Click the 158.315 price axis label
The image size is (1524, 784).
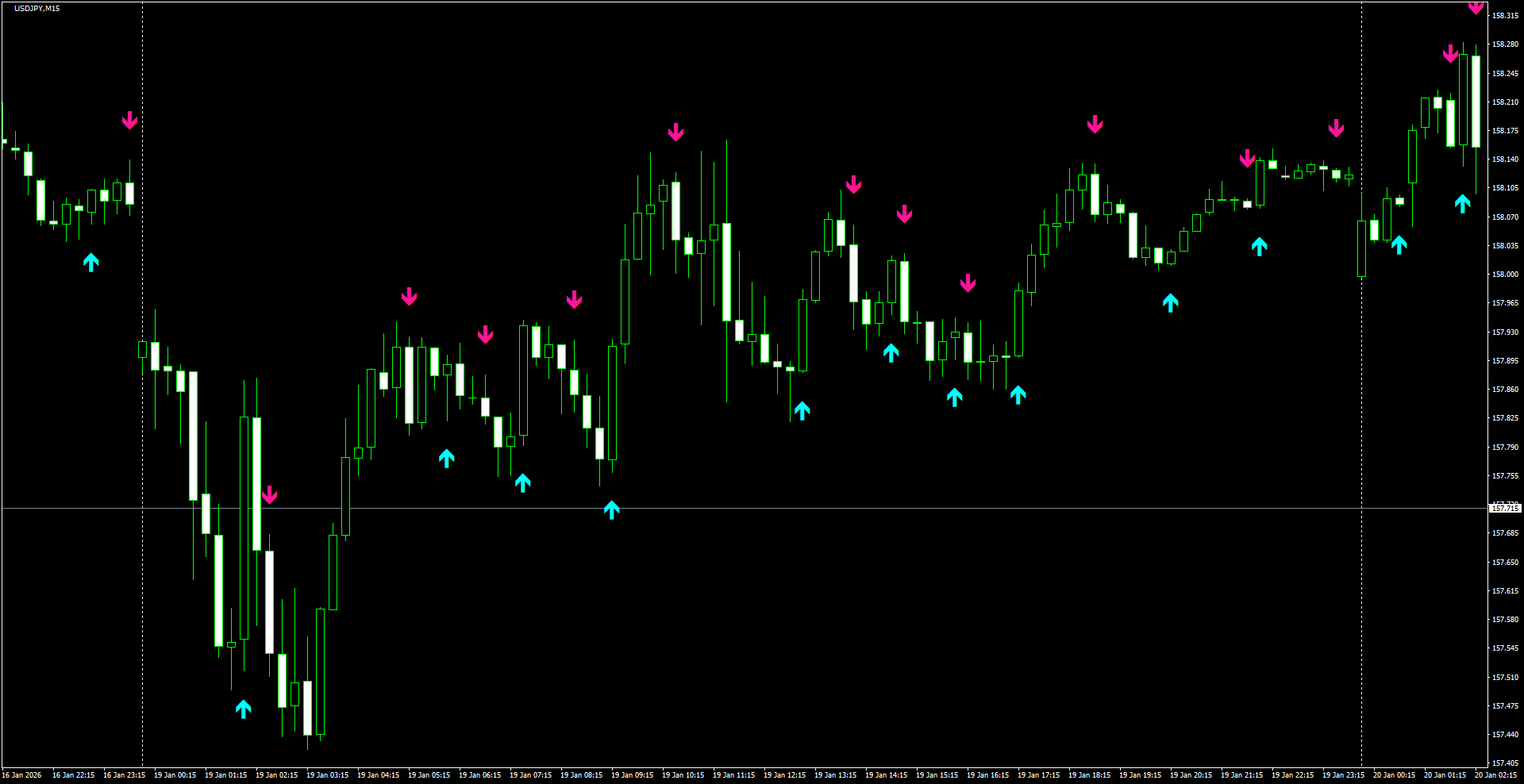tap(1505, 16)
